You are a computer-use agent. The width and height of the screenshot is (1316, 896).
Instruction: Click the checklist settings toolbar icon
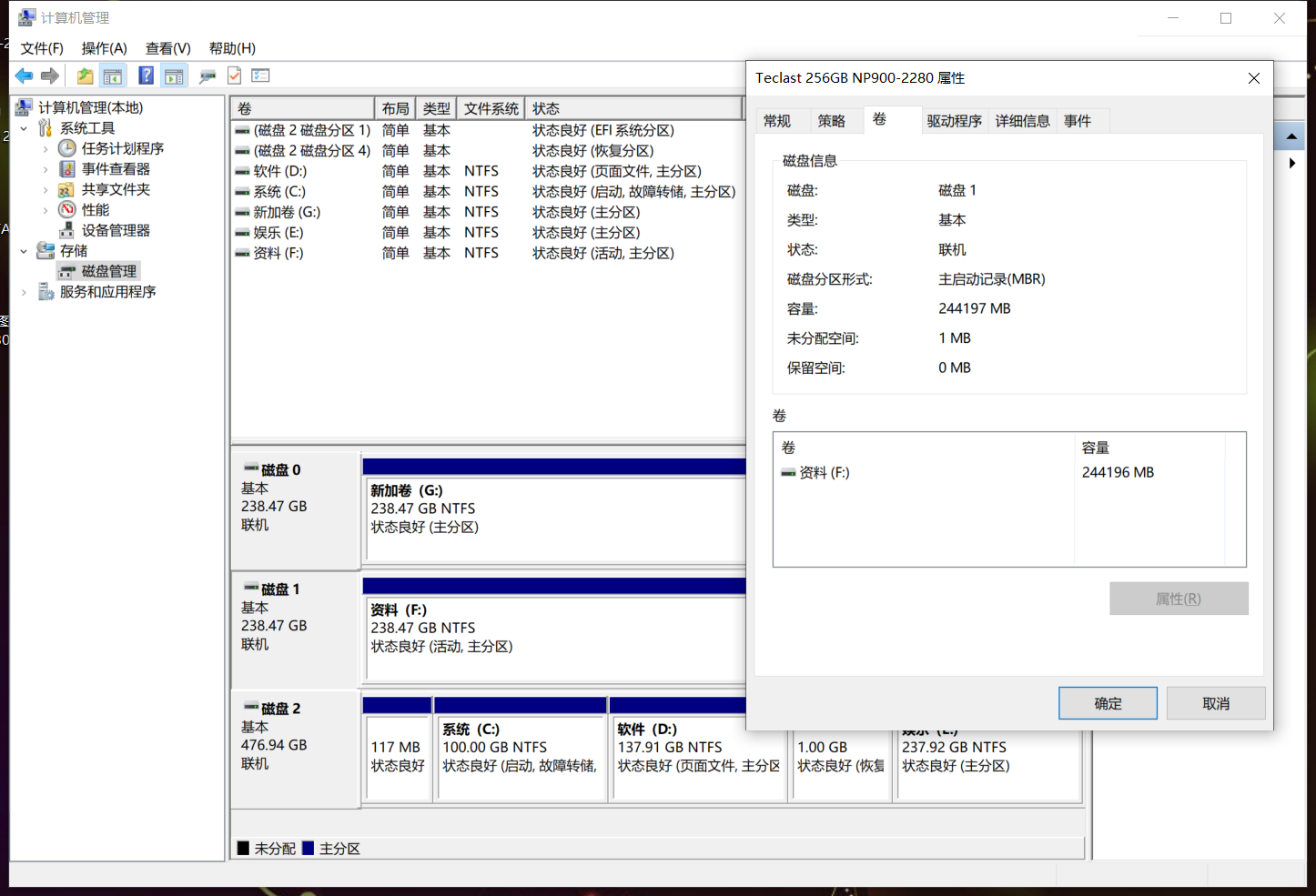(261, 76)
